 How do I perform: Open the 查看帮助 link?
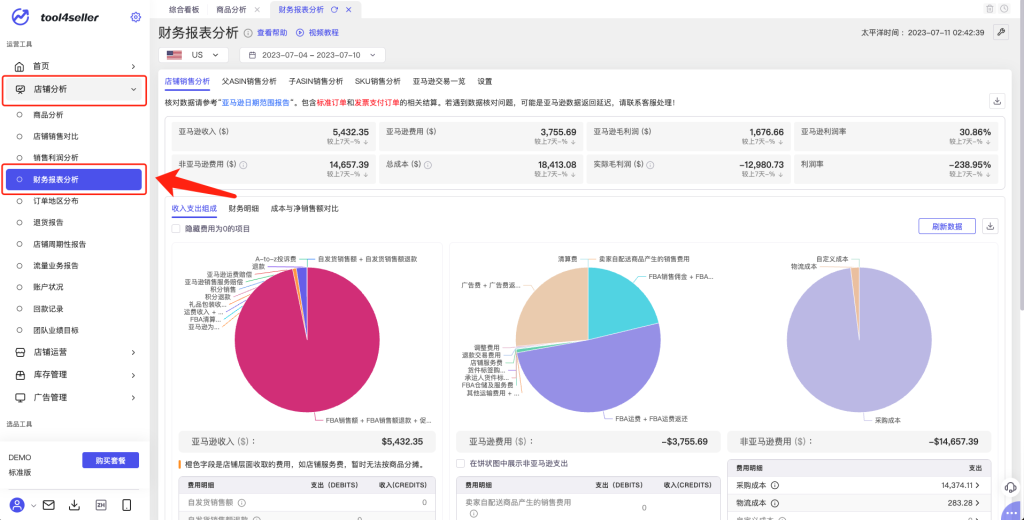point(272,33)
